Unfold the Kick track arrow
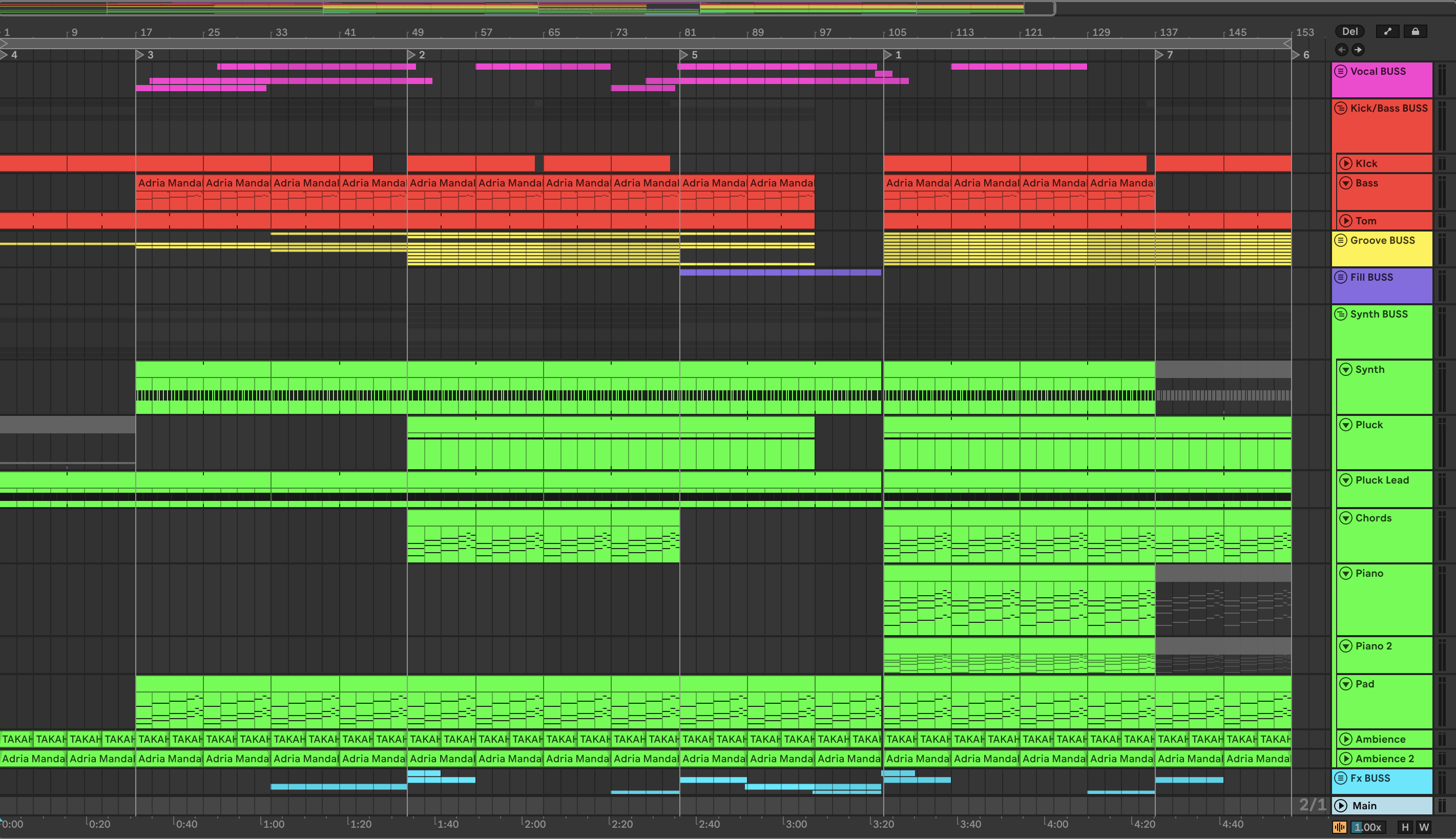 click(1346, 164)
